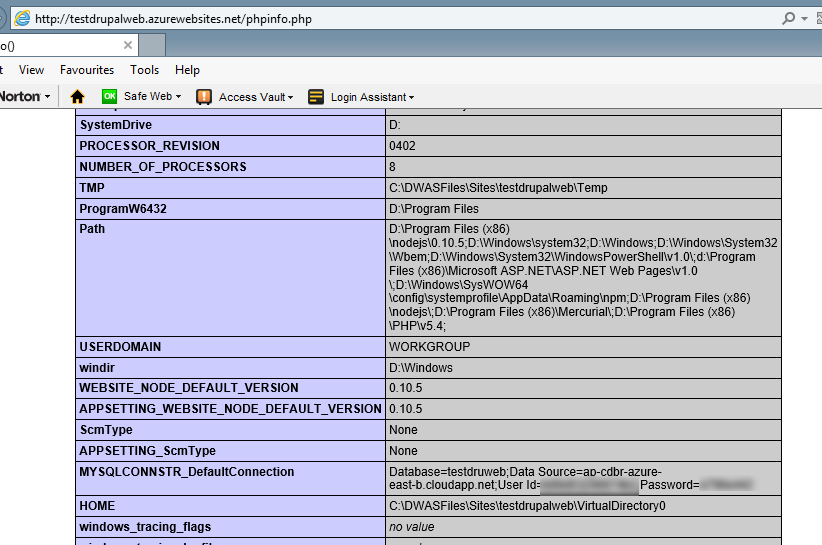Expand the Login Assistant dropdown
This screenshot has height=545, width=822.
(412, 97)
